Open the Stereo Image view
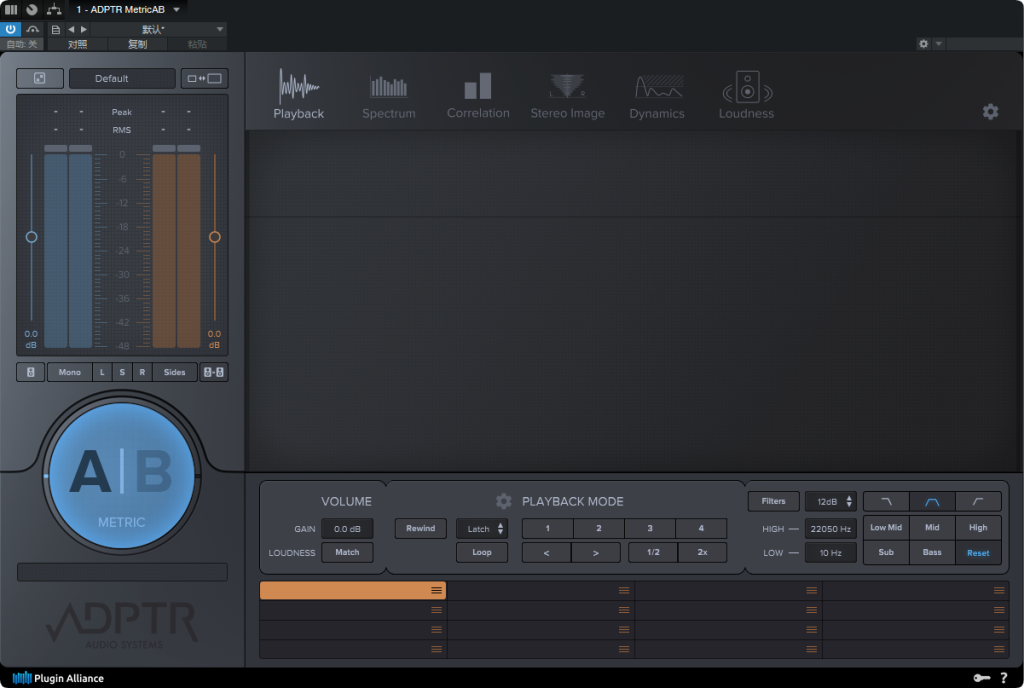This screenshot has height=688, width=1024. pyautogui.click(x=567, y=96)
